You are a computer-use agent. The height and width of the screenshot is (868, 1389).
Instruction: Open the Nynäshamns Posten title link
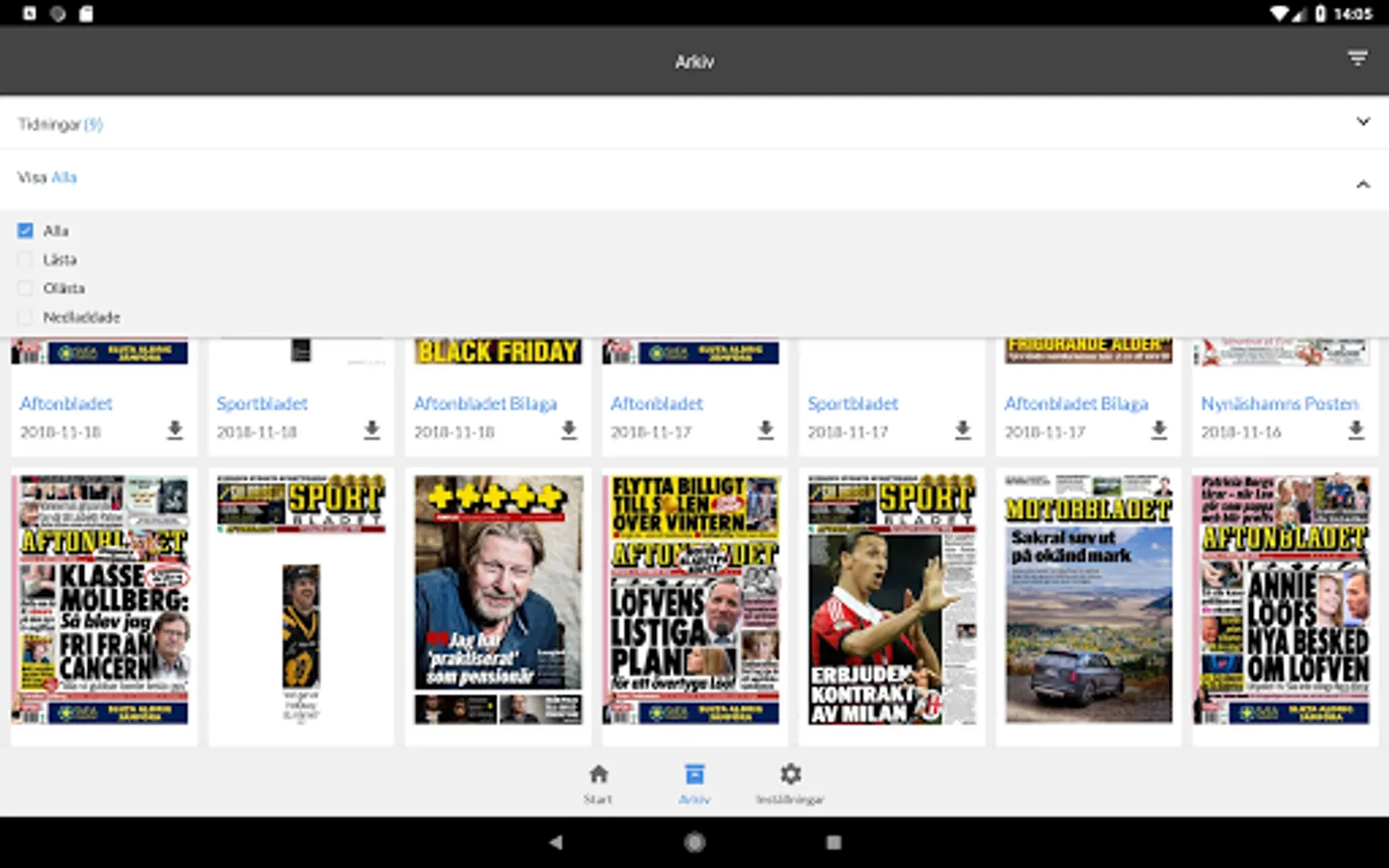coord(1280,403)
